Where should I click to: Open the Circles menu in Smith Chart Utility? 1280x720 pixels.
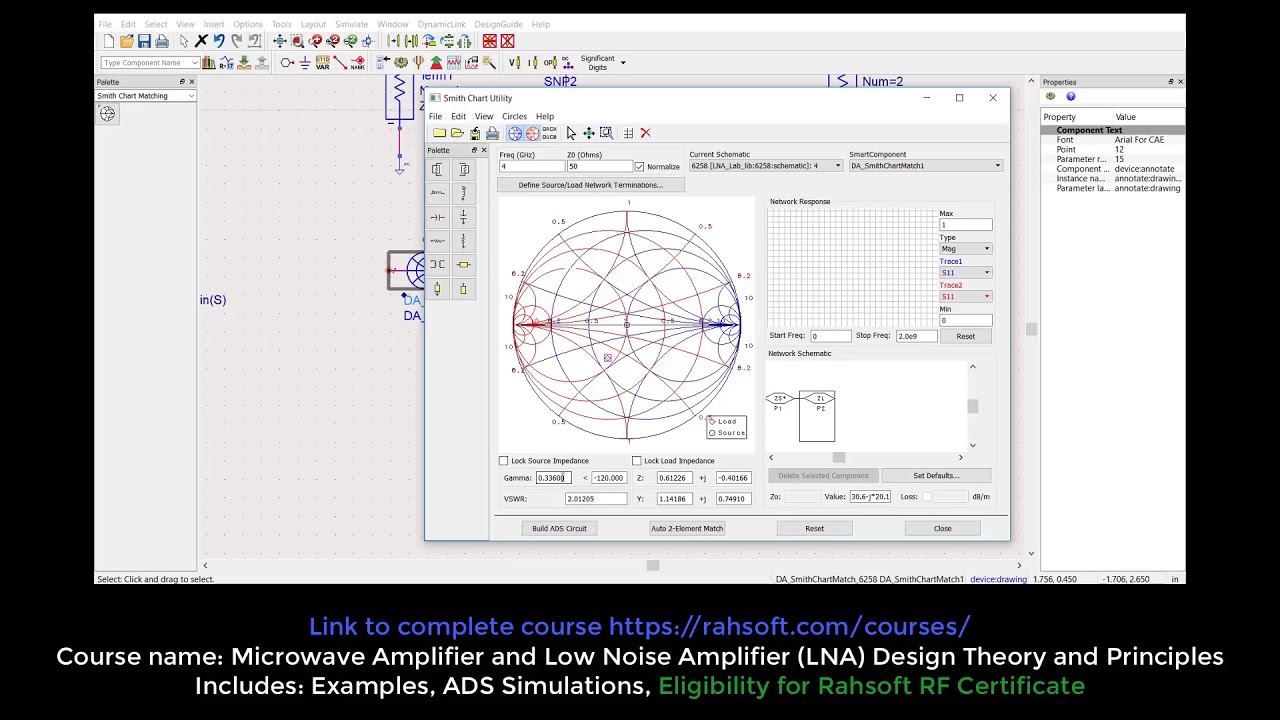point(514,117)
